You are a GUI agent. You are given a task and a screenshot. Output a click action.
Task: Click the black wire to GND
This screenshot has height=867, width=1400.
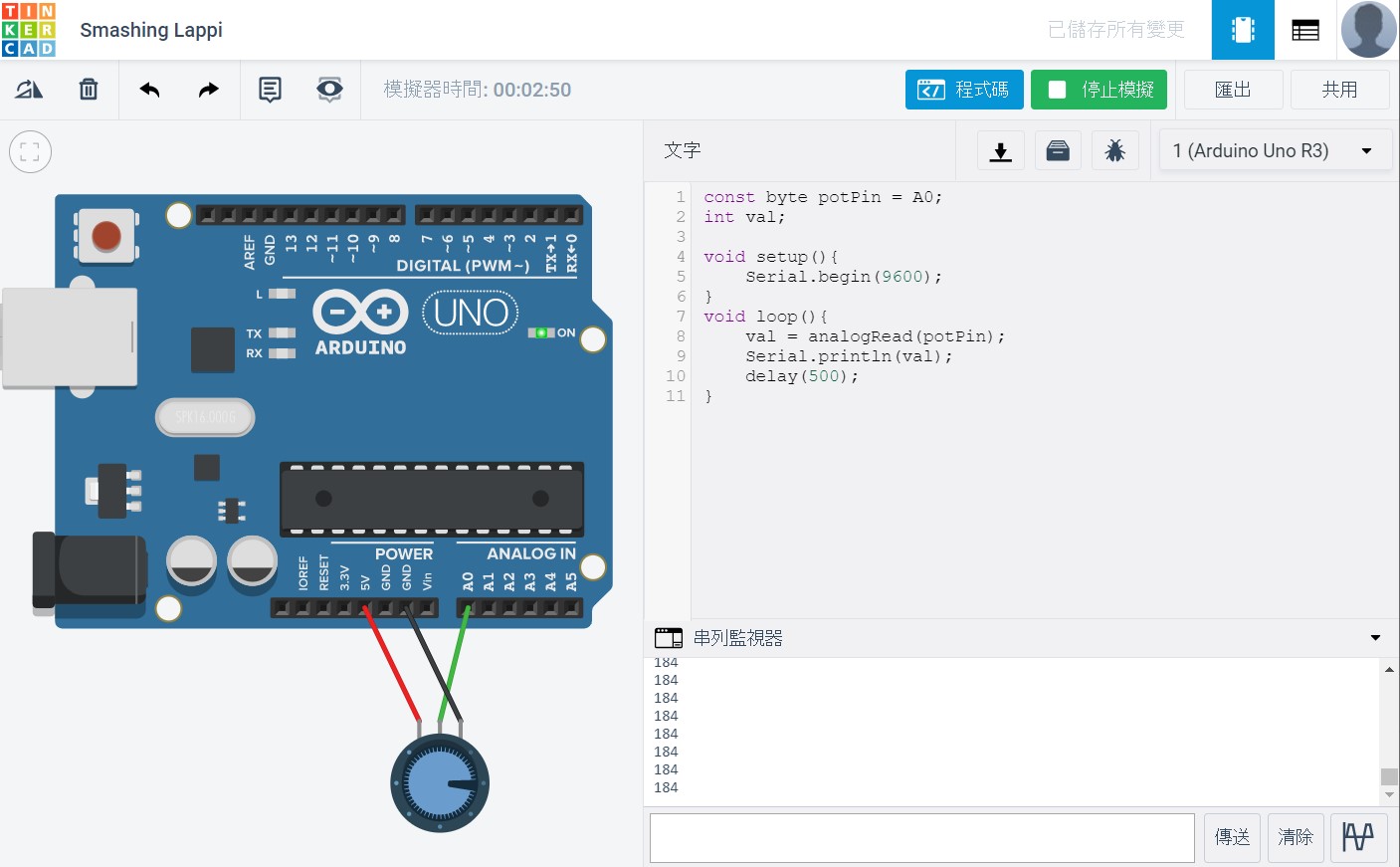(433, 664)
